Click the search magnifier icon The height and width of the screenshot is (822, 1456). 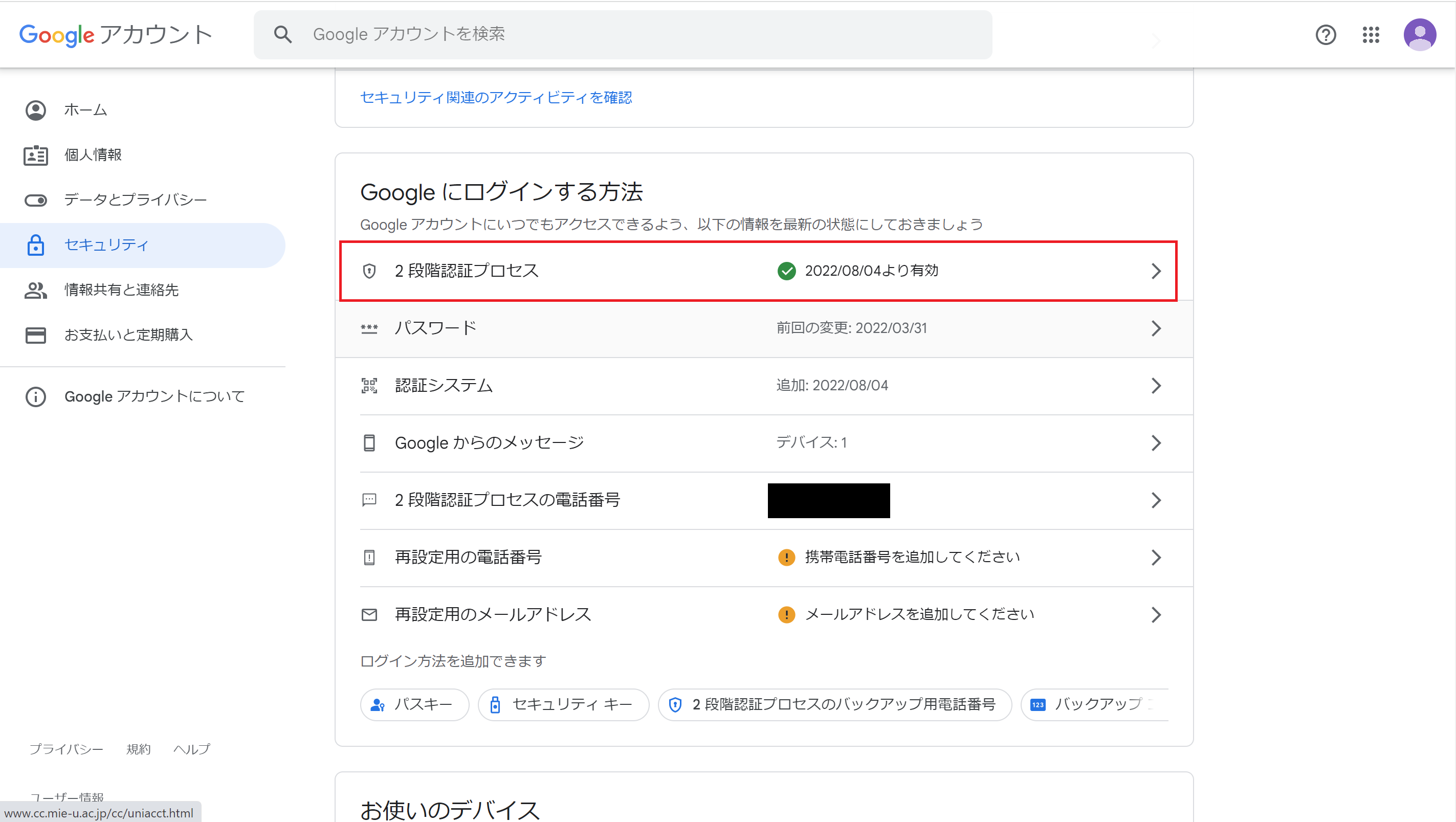(282, 34)
